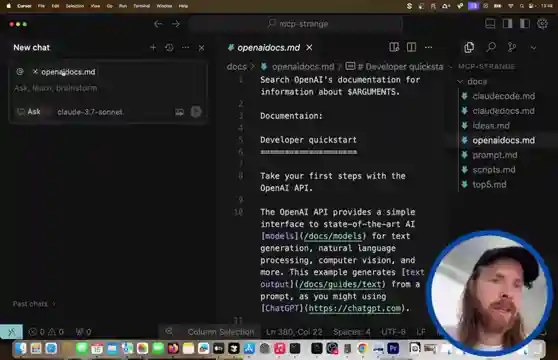
Task: Collapse the MCP-STRANGE explorer section
Action: coord(486,67)
